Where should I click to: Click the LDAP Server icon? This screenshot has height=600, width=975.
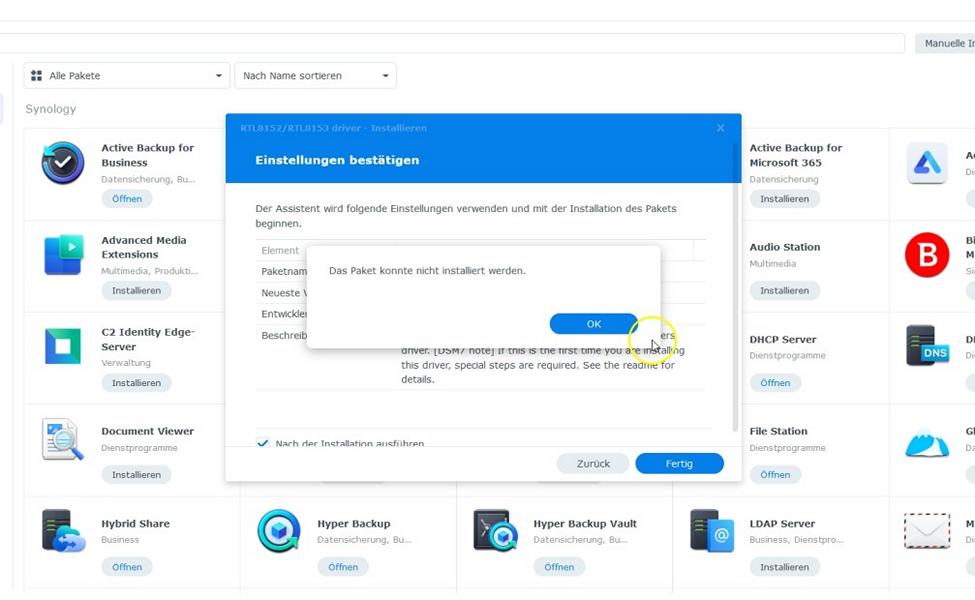coord(711,530)
